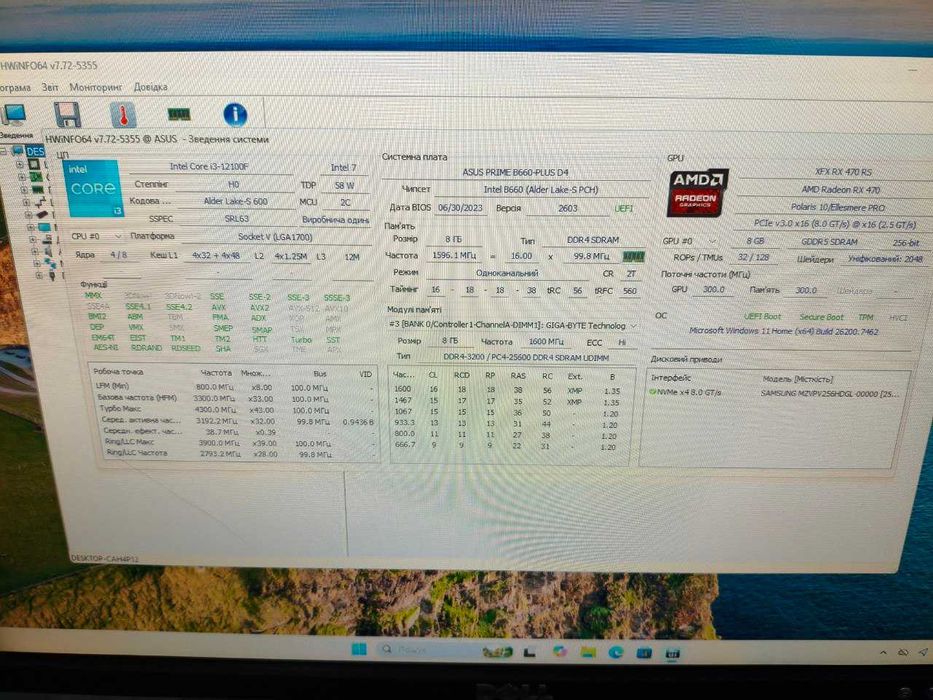Open Microsoft Edge from taskbar
Image resolution: width=933 pixels, height=700 pixels.
coord(615,652)
